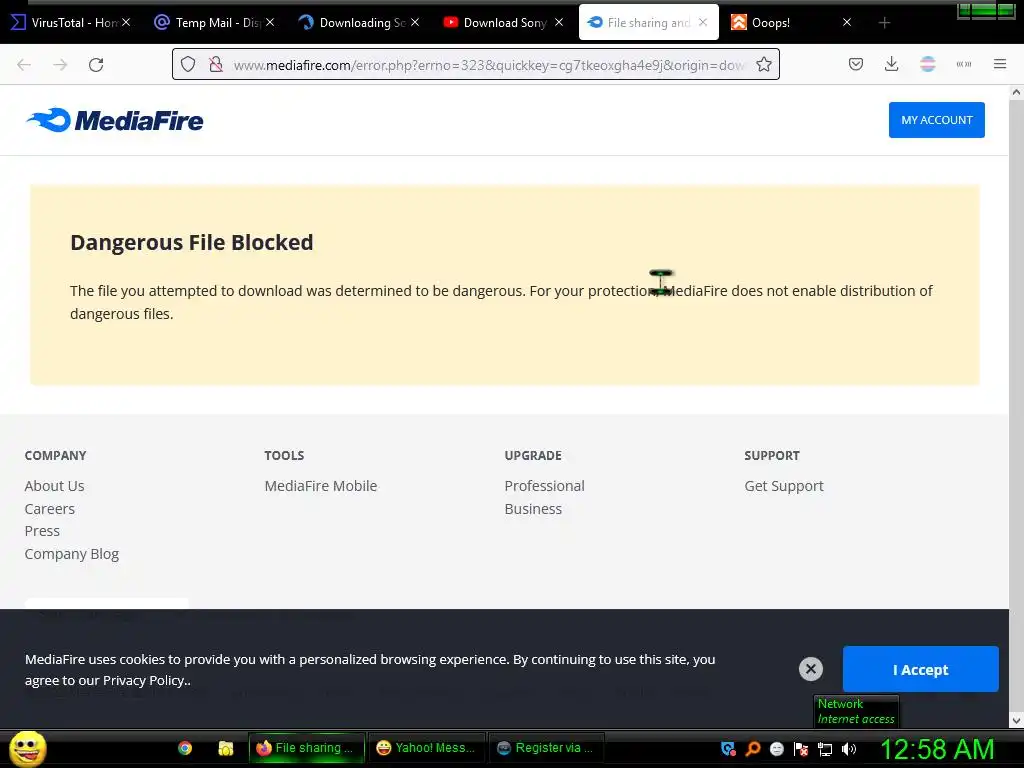1024x768 pixels.
Task: Open MediaFire Mobile link
Action: click(321, 486)
